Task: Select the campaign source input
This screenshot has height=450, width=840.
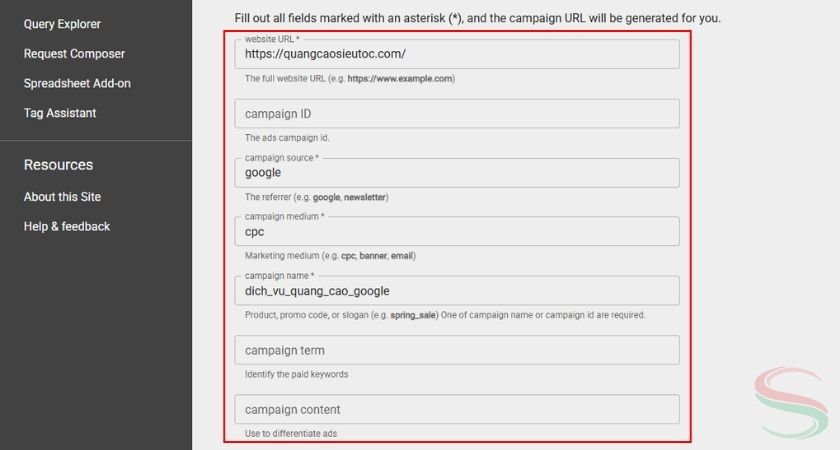Action: point(456,173)
